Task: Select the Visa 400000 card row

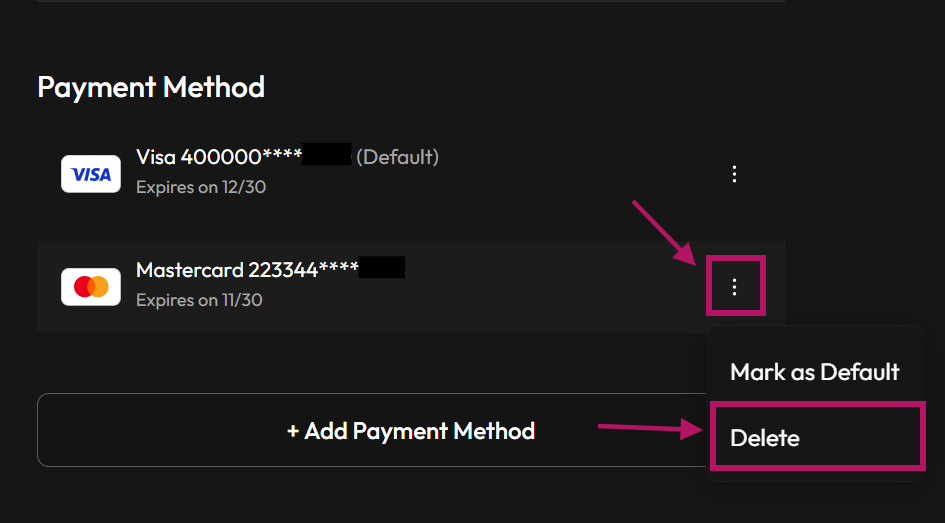Action: [411, 174]
